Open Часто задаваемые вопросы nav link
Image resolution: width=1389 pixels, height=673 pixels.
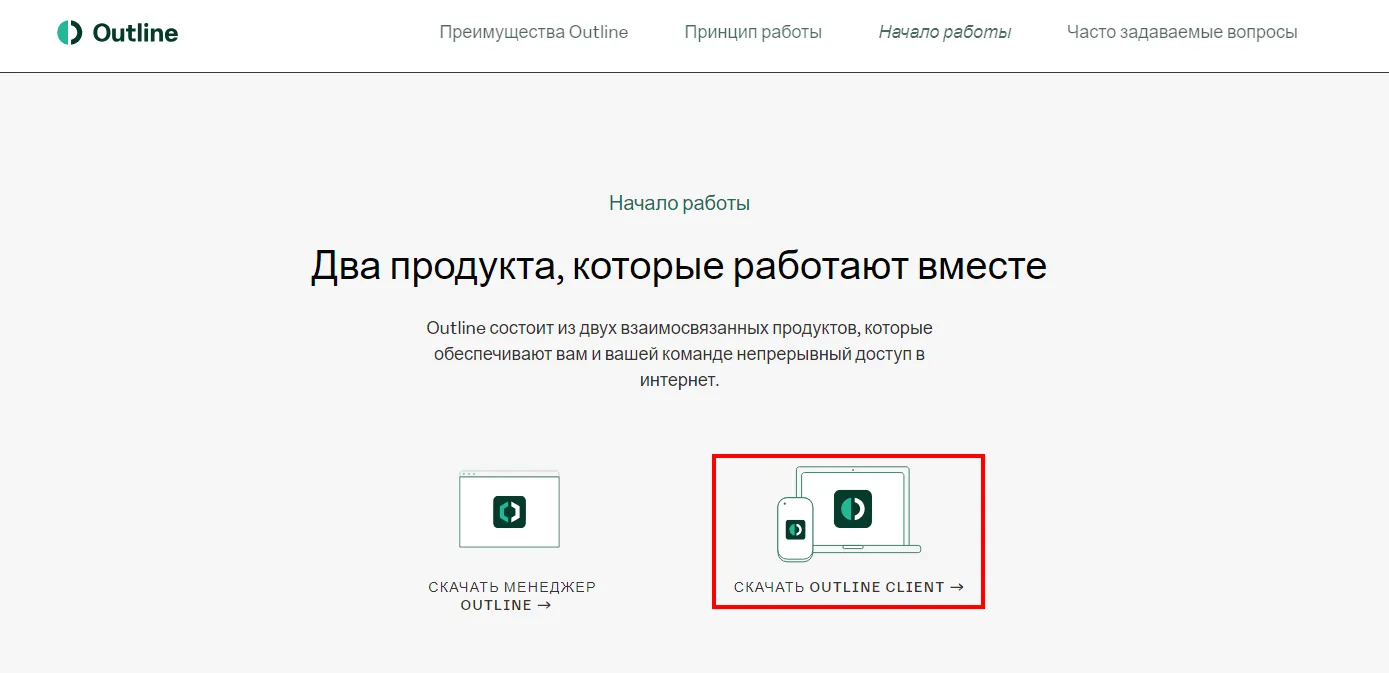coord(1182,32)
